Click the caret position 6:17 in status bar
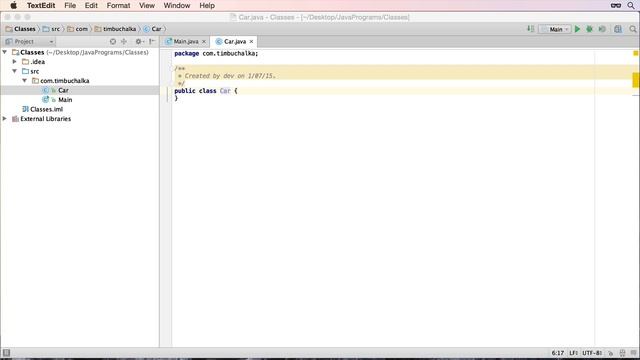The width and height of the screenshot is (640, 360). pos(558,353)
